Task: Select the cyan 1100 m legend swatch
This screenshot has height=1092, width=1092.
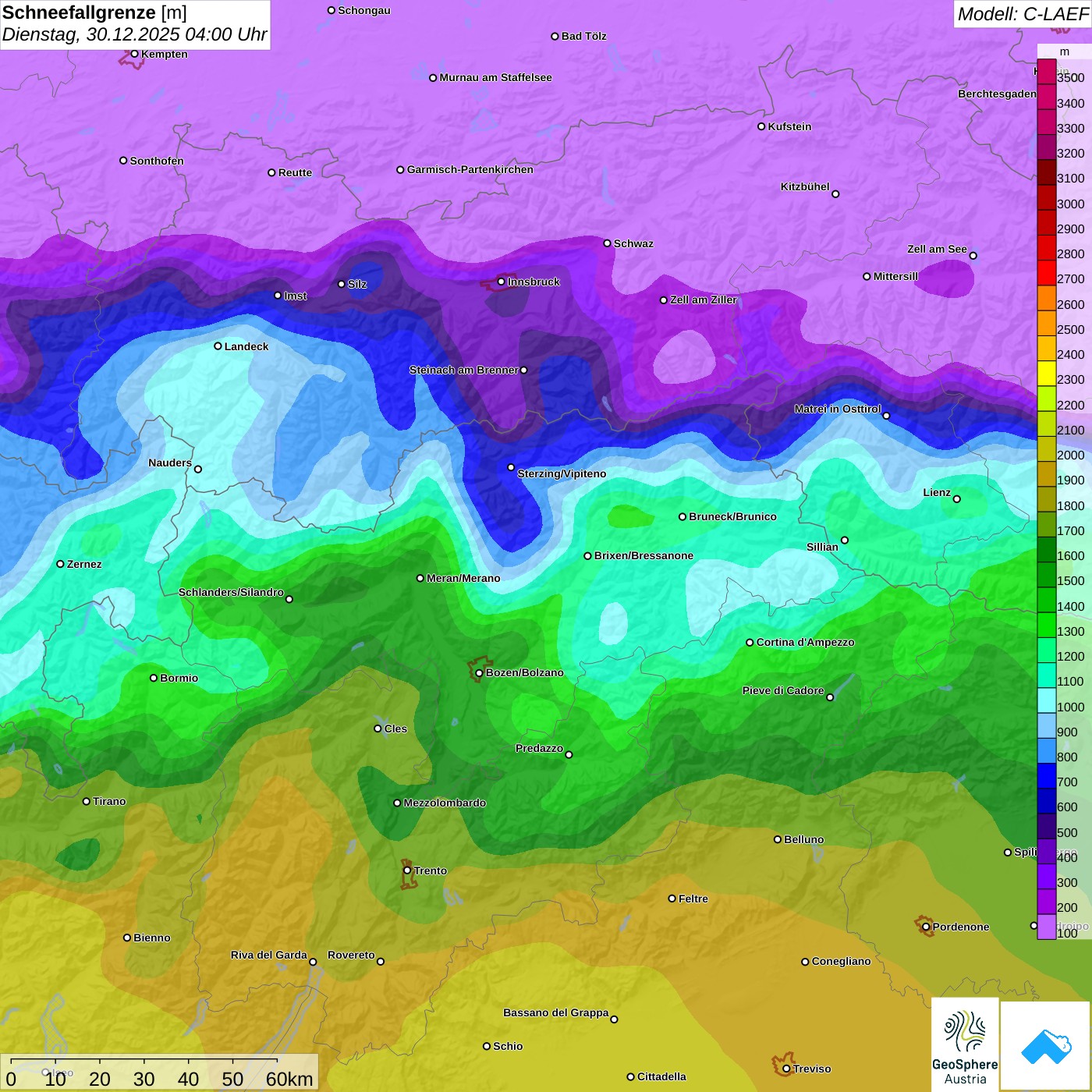Action: (x=1046, y=675)
